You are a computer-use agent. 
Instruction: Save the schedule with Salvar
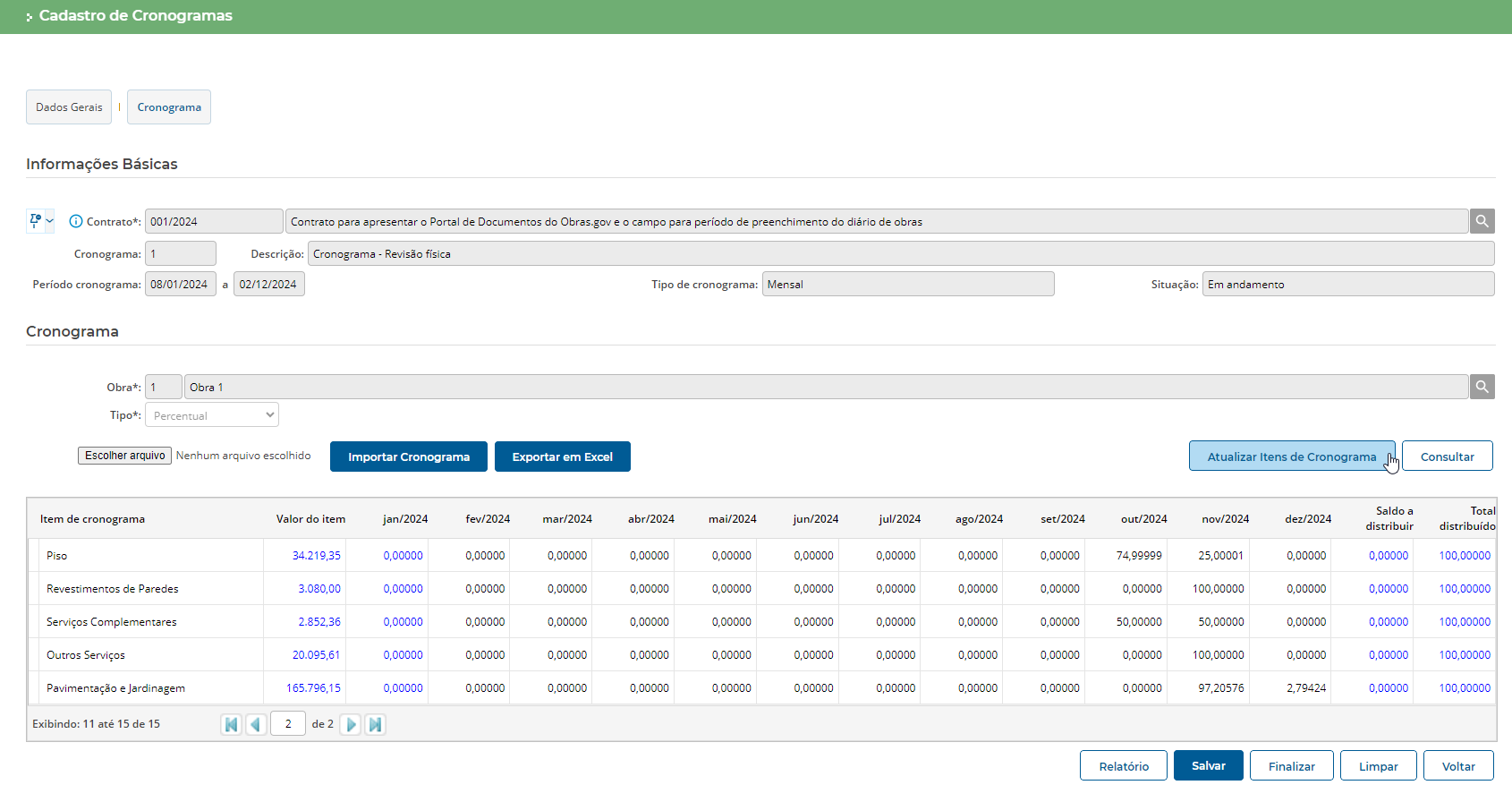[1208, 765]
